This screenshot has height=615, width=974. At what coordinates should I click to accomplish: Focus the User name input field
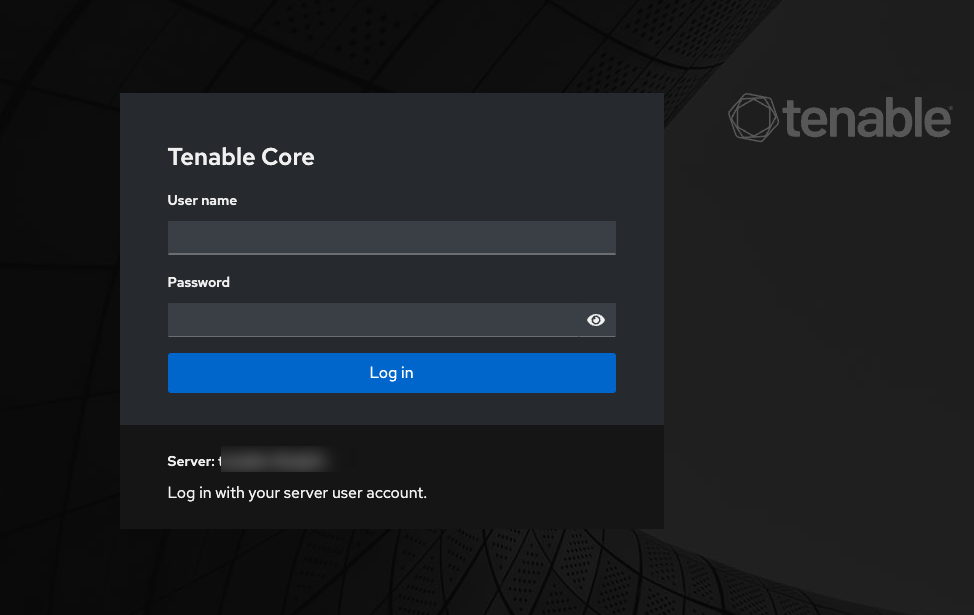[391, 238]
